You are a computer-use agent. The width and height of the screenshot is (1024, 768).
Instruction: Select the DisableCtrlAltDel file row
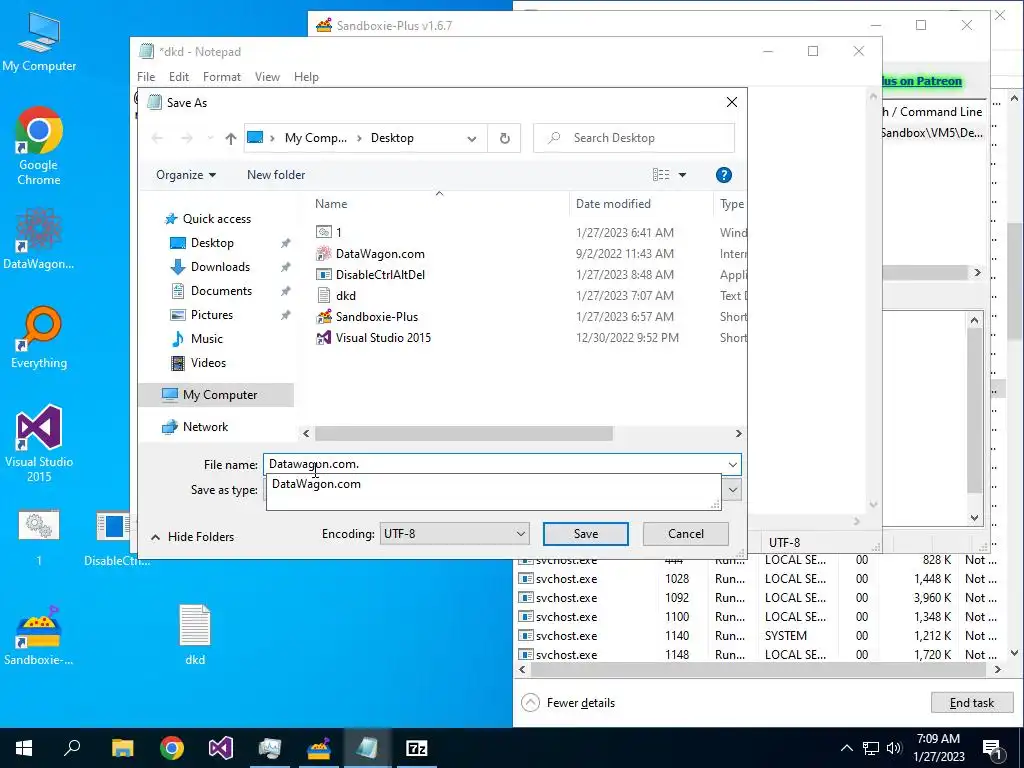(x=529, y=275)
